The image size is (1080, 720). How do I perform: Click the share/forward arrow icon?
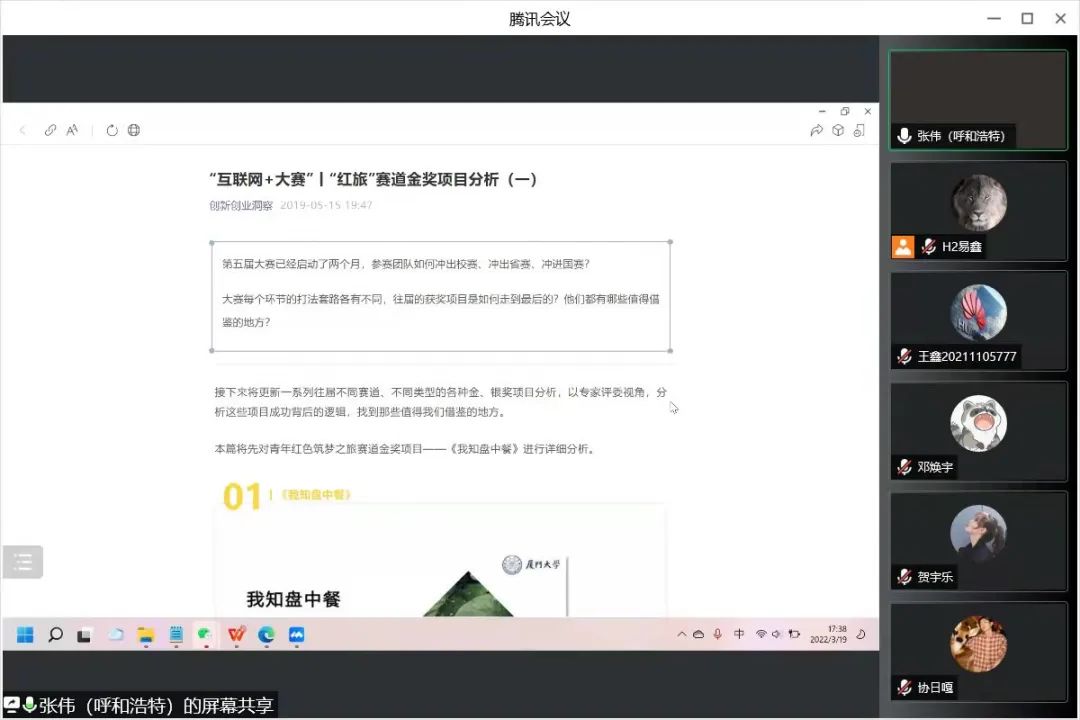pos(816,130)
